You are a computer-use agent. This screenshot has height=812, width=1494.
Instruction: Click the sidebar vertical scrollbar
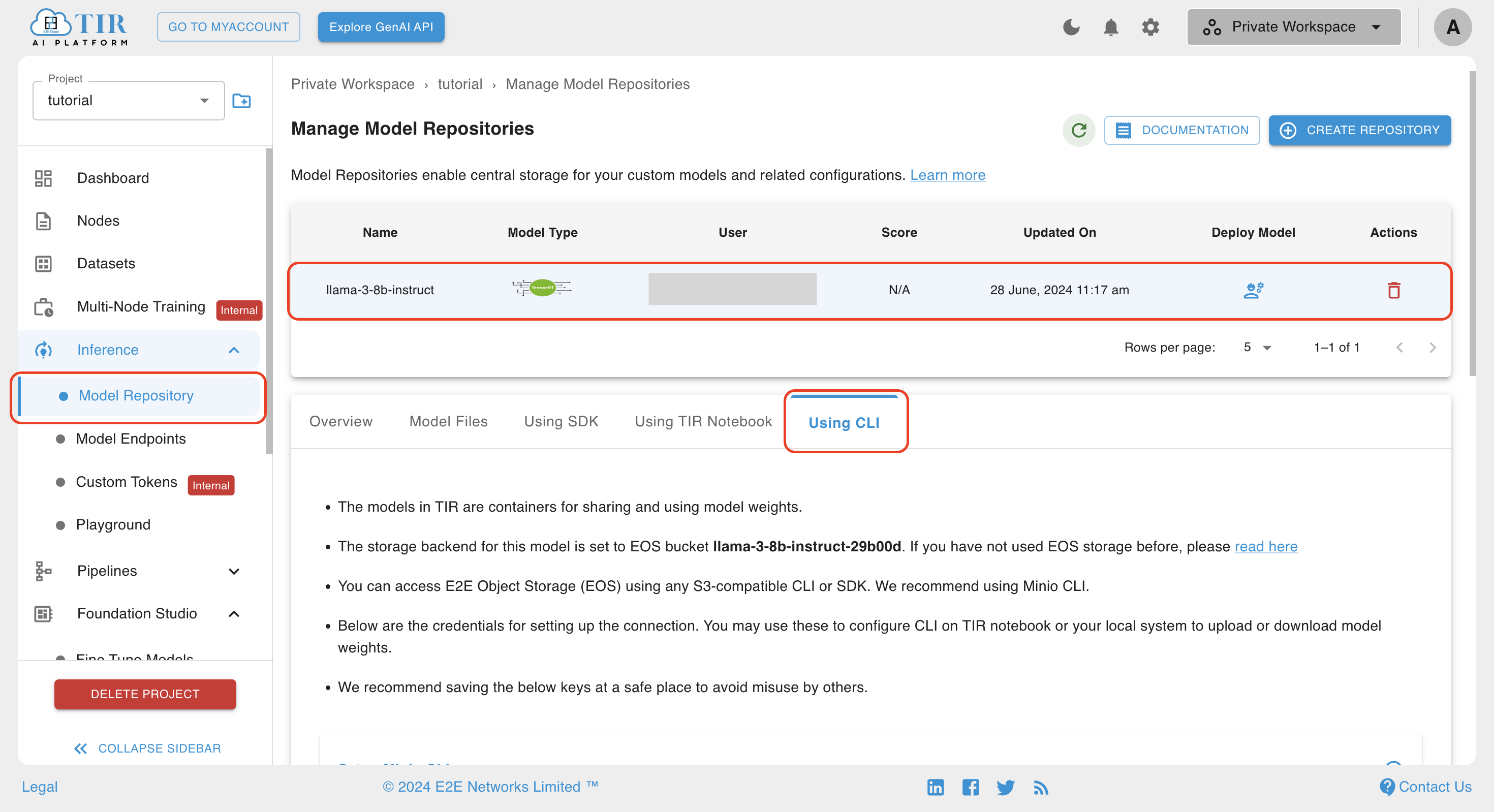coord(268,302)
